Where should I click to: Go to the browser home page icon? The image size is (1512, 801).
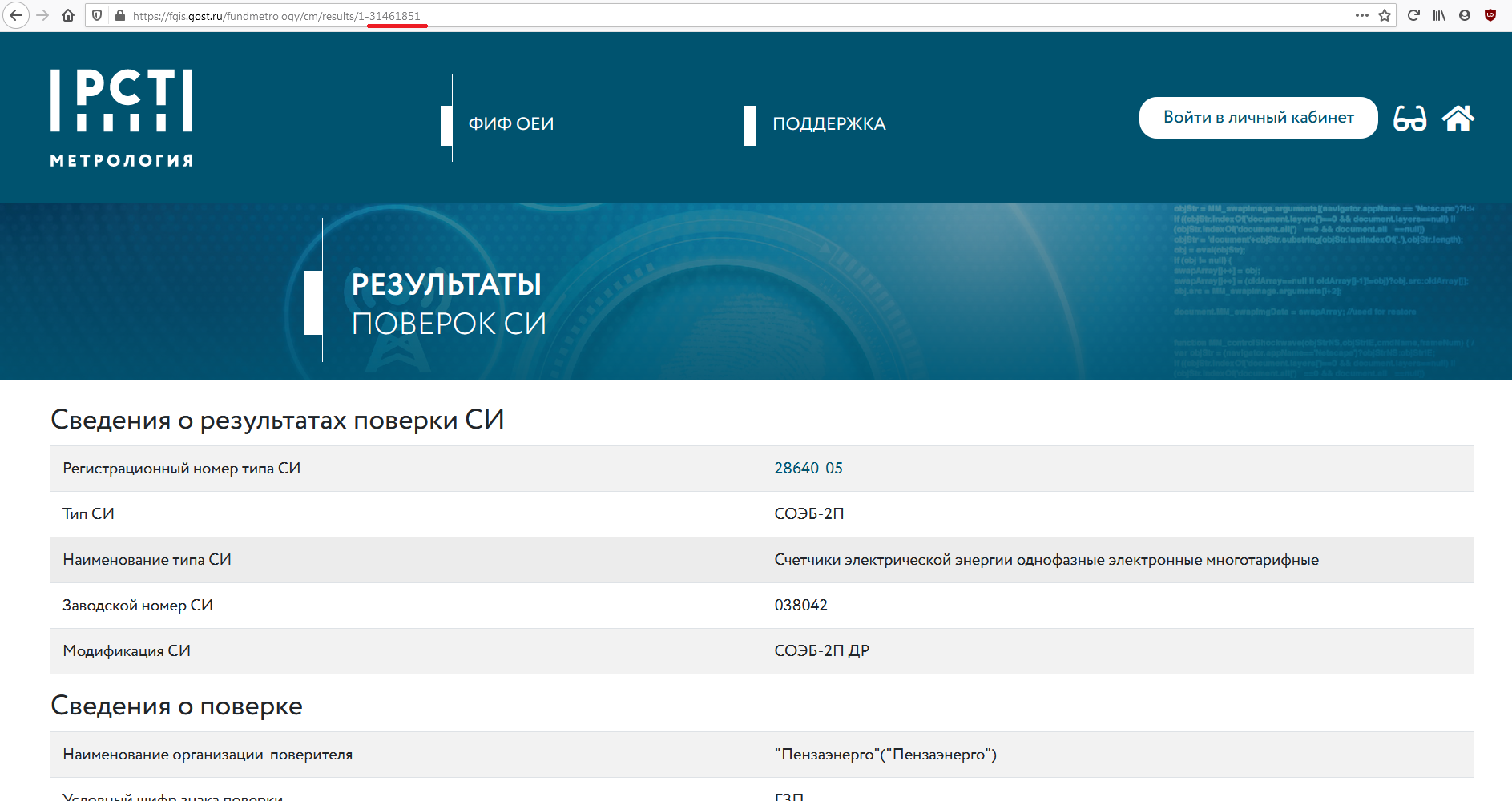click(x=68, y=15)
